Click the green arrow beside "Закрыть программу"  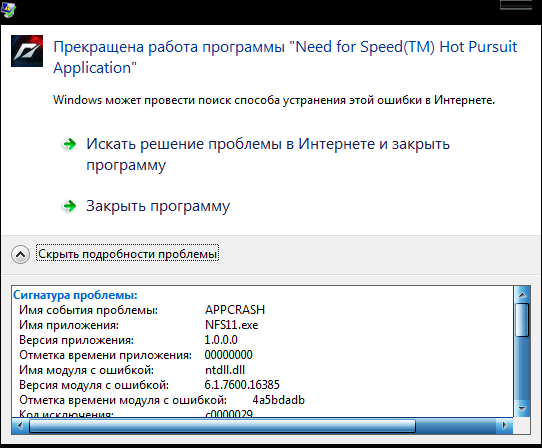(x=69, y=206)
